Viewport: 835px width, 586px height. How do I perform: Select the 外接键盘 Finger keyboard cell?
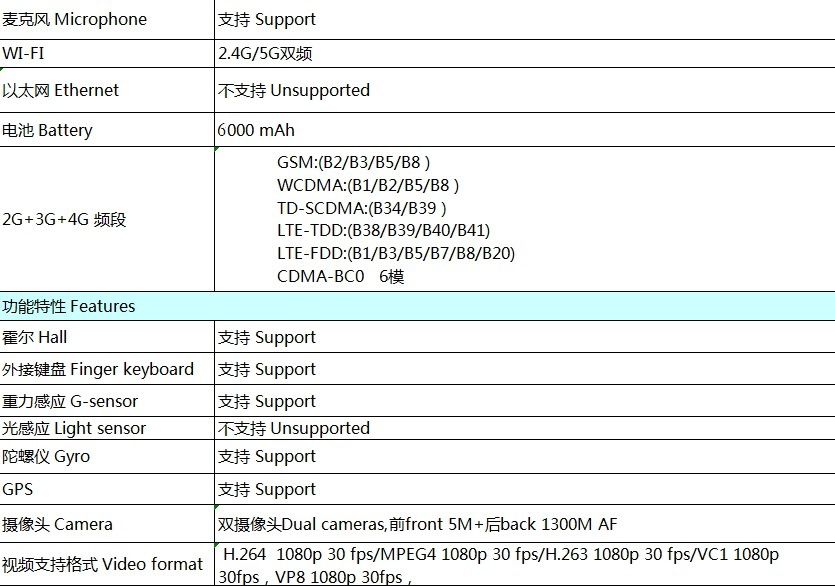tap(98, 369)
